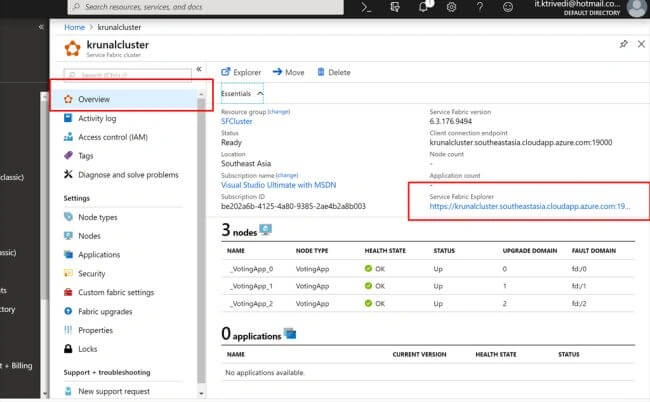Close the krunalcluster blade

(x=641, y=44)
